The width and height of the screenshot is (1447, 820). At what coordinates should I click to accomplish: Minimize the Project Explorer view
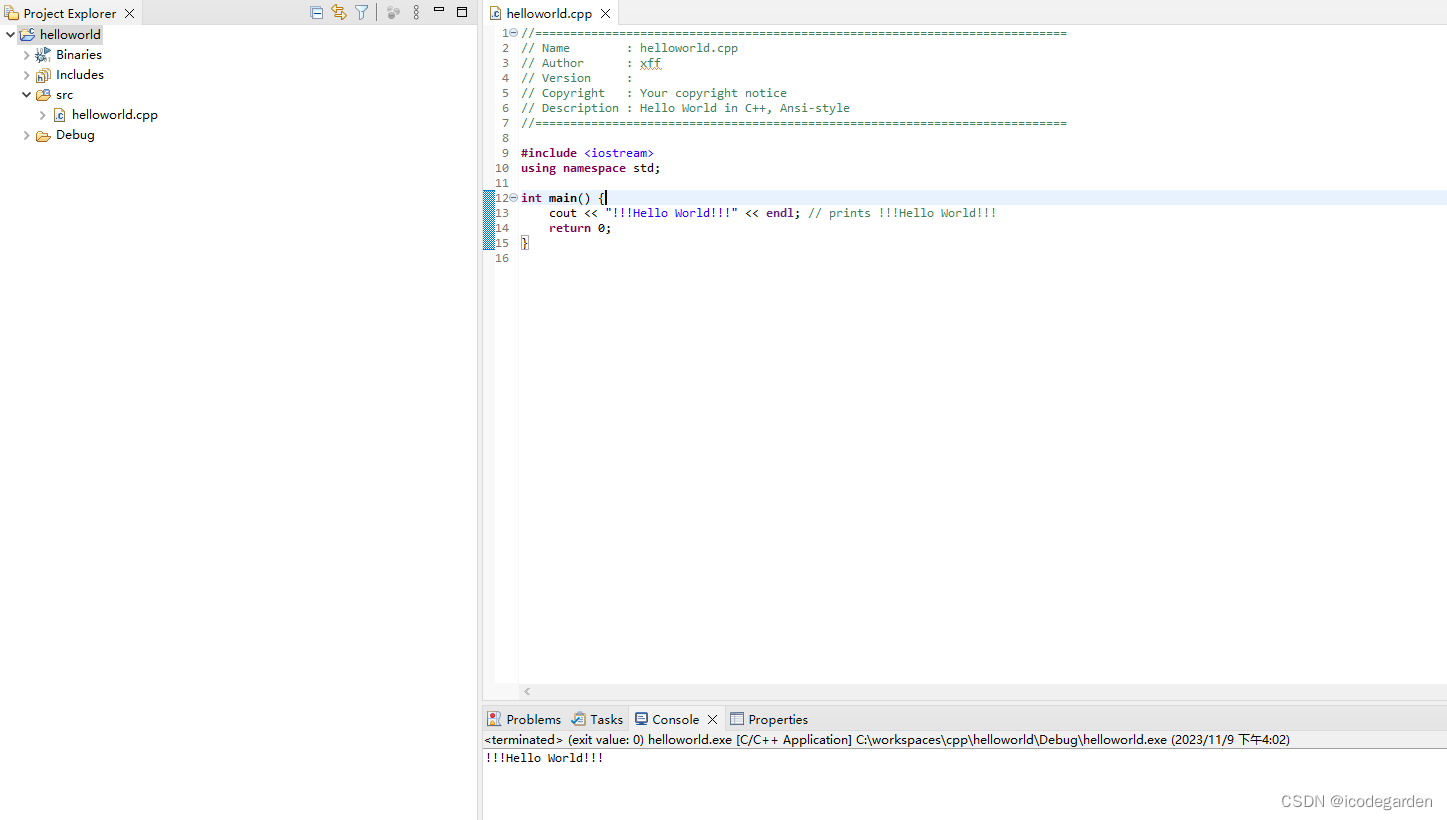click(x=439, y=11)
